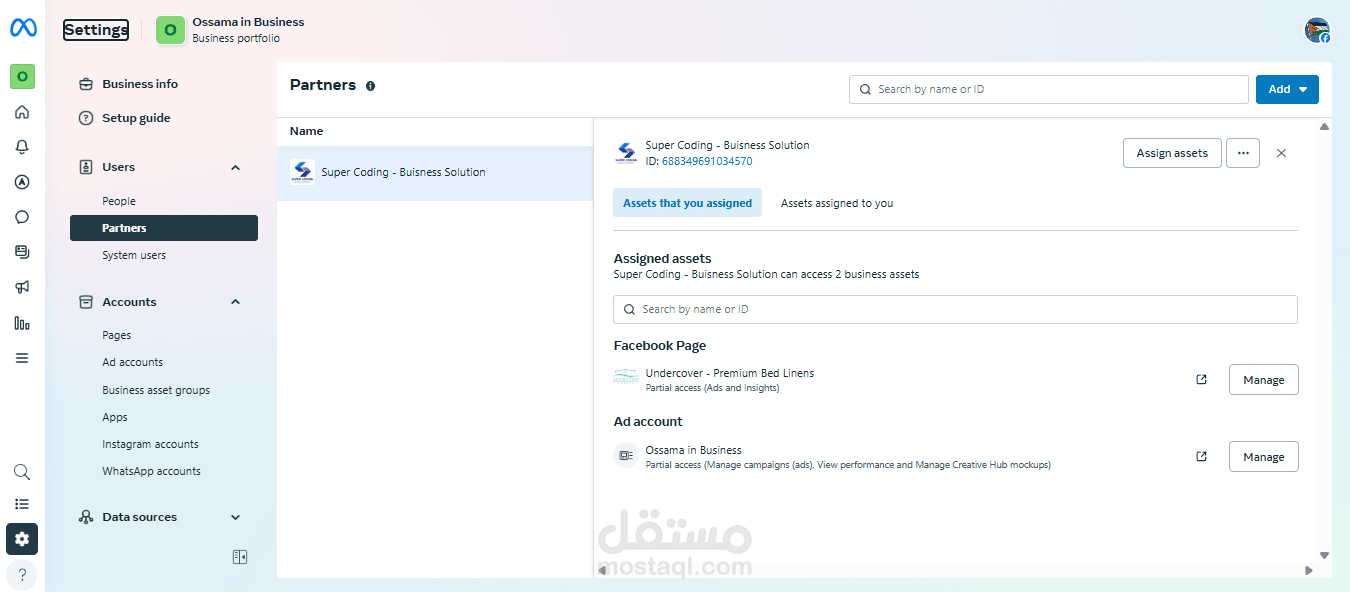Open All tools hamburger menu icon
Image resolution: width=1350 pixels, height=592 pixels.
point(22,358)
